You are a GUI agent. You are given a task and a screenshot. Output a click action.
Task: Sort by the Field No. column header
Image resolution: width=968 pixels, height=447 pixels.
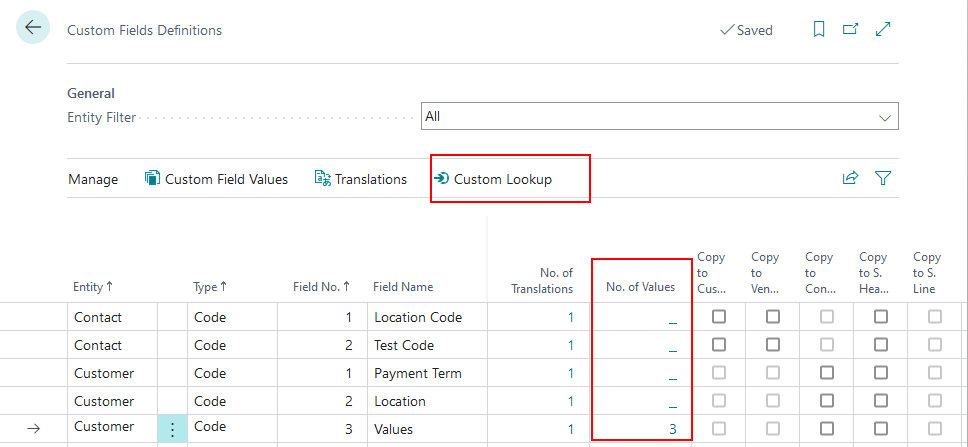pyautogui.click(x=321, y=287)
